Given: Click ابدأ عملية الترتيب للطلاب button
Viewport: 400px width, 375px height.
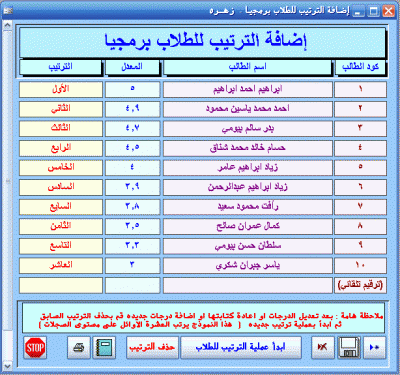Looking at the screenshot, I should pyautogui.click(x=241, y=348).
